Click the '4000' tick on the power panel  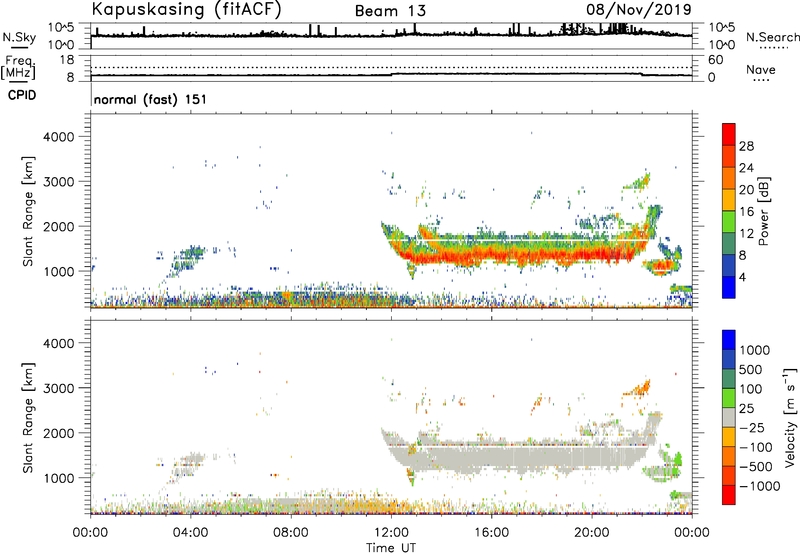(58, 137)
